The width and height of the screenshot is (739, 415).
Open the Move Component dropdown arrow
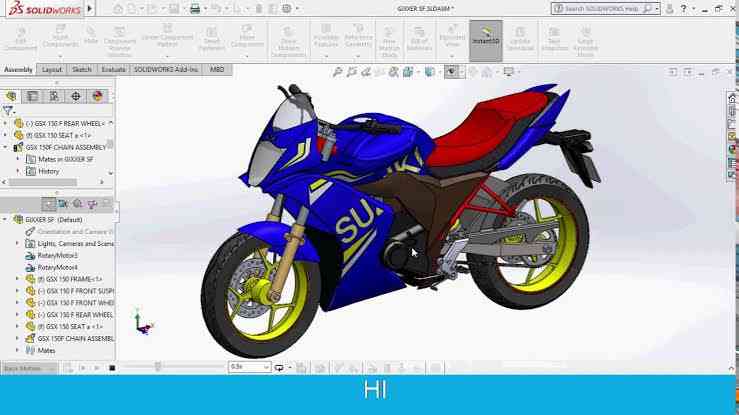point(247,56)
